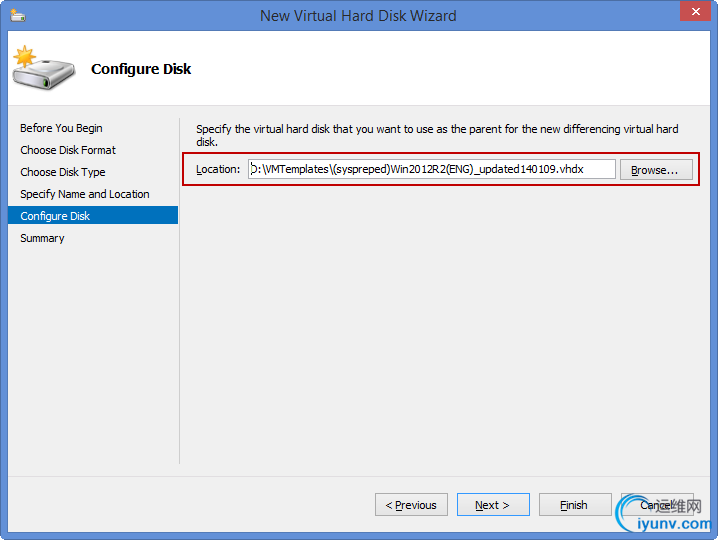
Task: Select the Choose Disk Format step
Action: coord(68,150)
